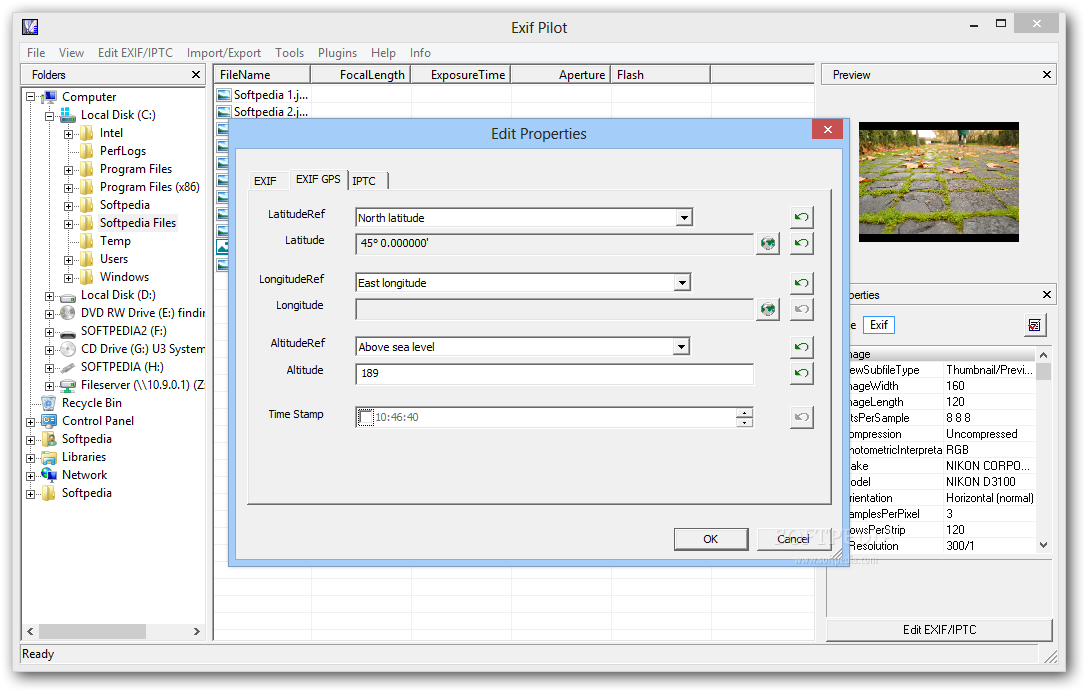Click the Exif Pilot app icon in the title bar
The image size is (1086, 692).
30,27
